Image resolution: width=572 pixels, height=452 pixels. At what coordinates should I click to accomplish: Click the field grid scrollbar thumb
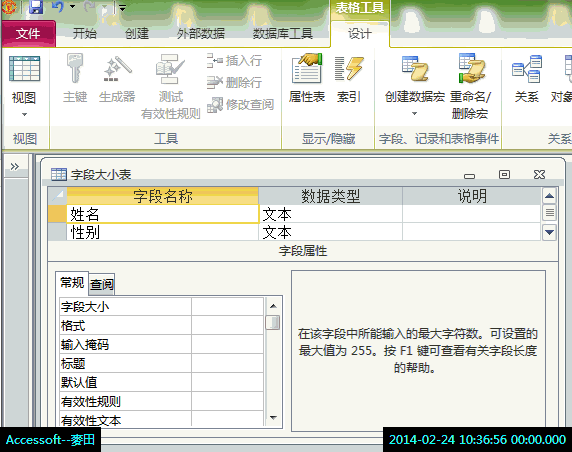(x=549, y=212)
